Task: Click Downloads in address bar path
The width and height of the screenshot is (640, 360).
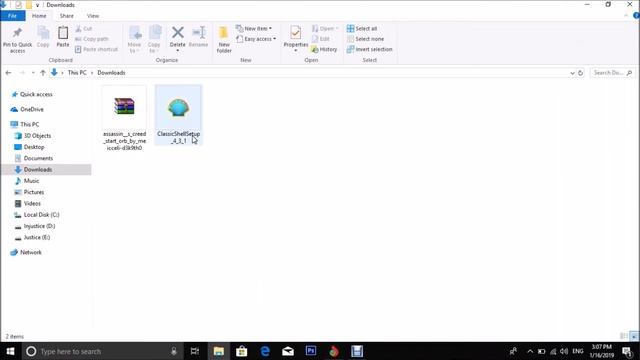Action: pyautogui.click(x=111, y=73)
